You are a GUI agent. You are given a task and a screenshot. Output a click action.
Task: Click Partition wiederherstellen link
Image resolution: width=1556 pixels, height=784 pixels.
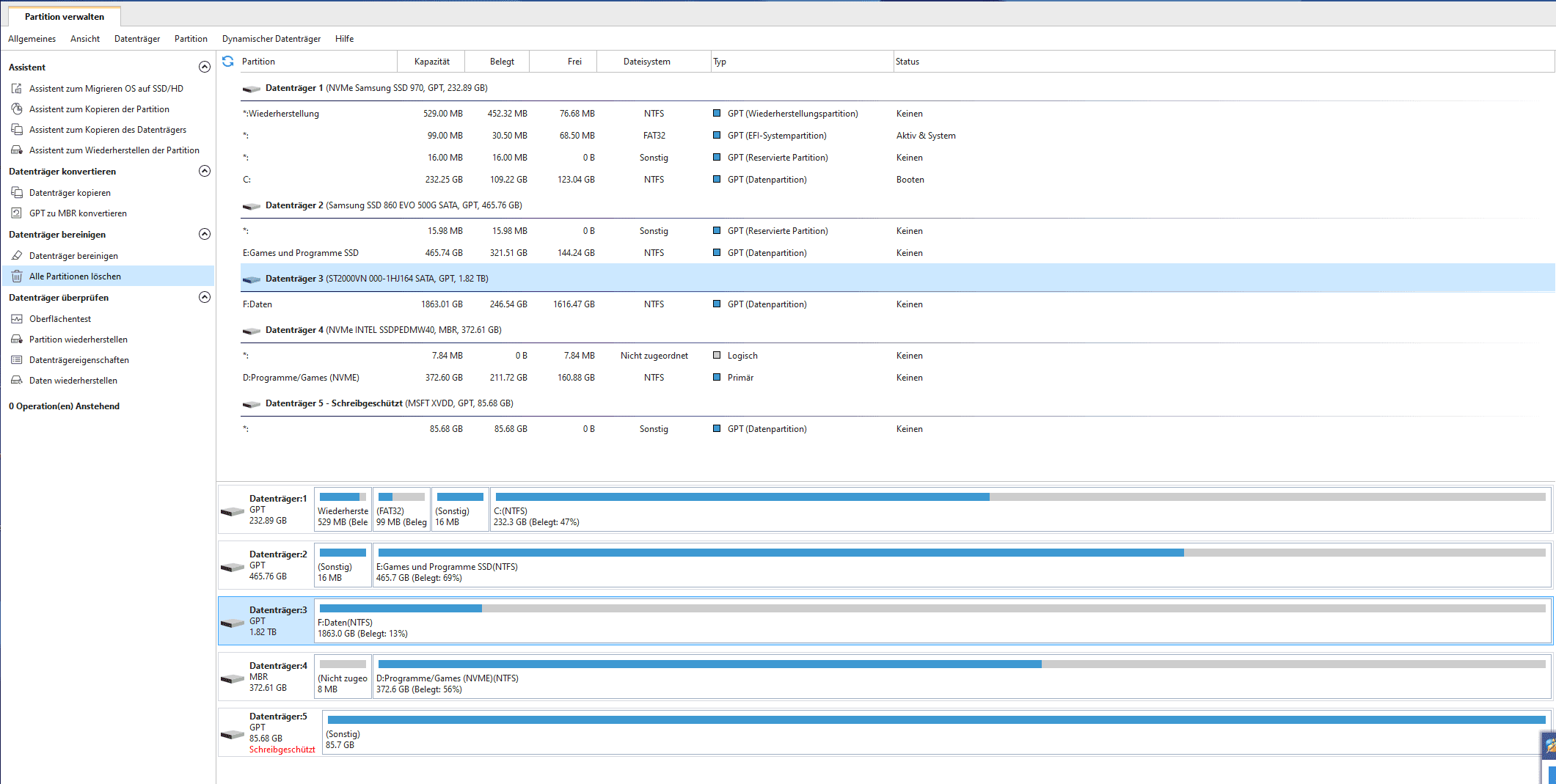click(78, 340)
